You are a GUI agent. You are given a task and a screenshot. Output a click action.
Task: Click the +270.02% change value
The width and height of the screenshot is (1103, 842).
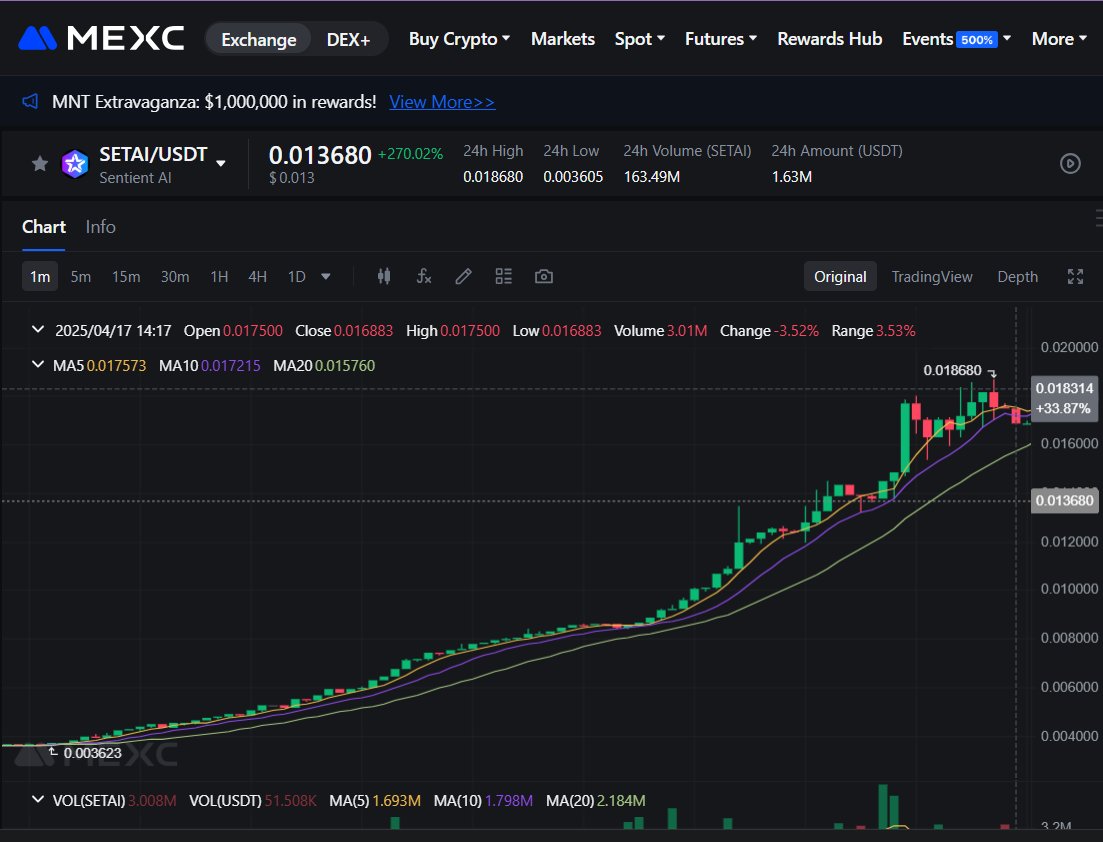pyautogui.click(x=411, y=153)
